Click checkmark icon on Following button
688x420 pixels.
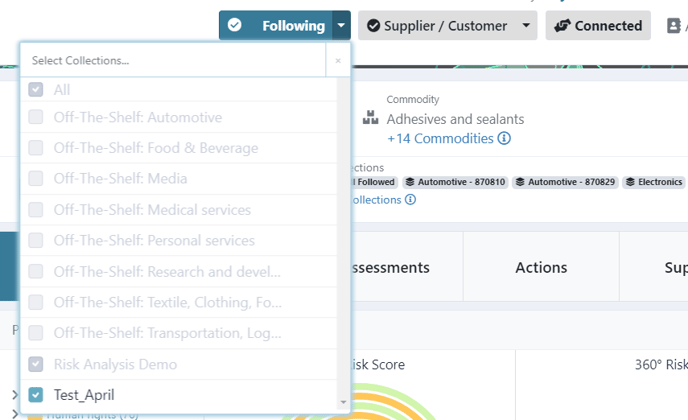coord(234,25)
